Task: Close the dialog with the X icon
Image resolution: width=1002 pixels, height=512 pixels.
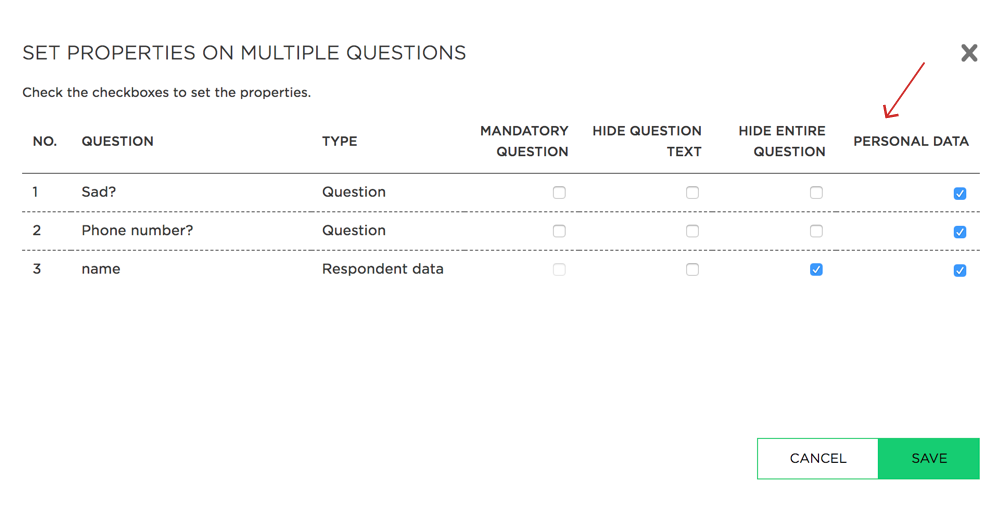Action: (x=969, y=53)
